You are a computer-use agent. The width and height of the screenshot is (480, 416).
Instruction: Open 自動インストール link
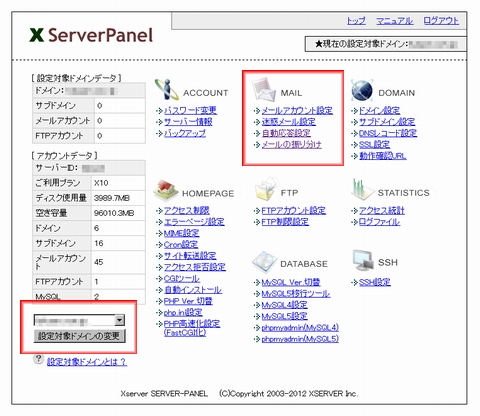pyautogui.click(x=193, y=290)
